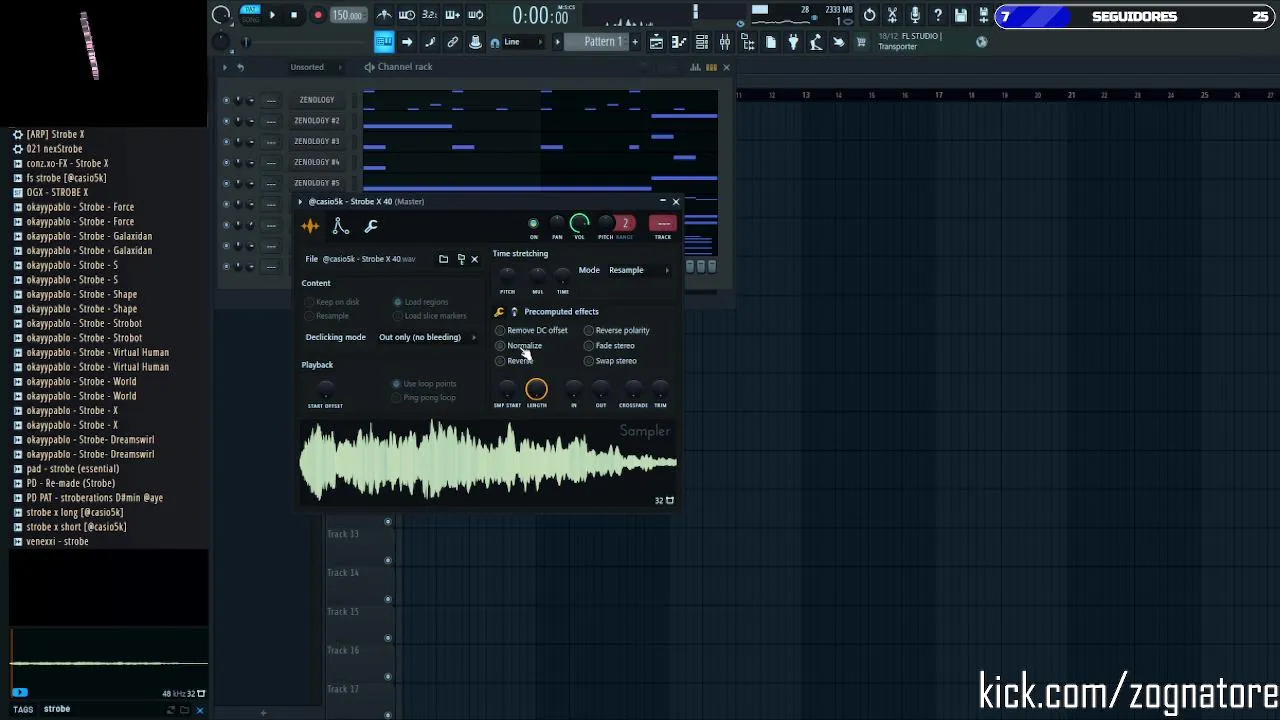Select the ZENOLOGY #5 channel button
The width and height of the screenshot is (1280, 720).
pos(317,183)
